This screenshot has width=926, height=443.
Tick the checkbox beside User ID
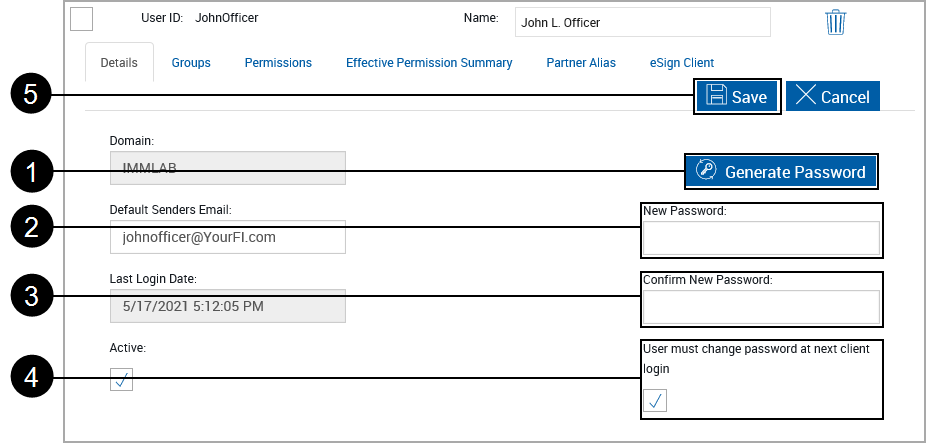click(x=82, y=20)
